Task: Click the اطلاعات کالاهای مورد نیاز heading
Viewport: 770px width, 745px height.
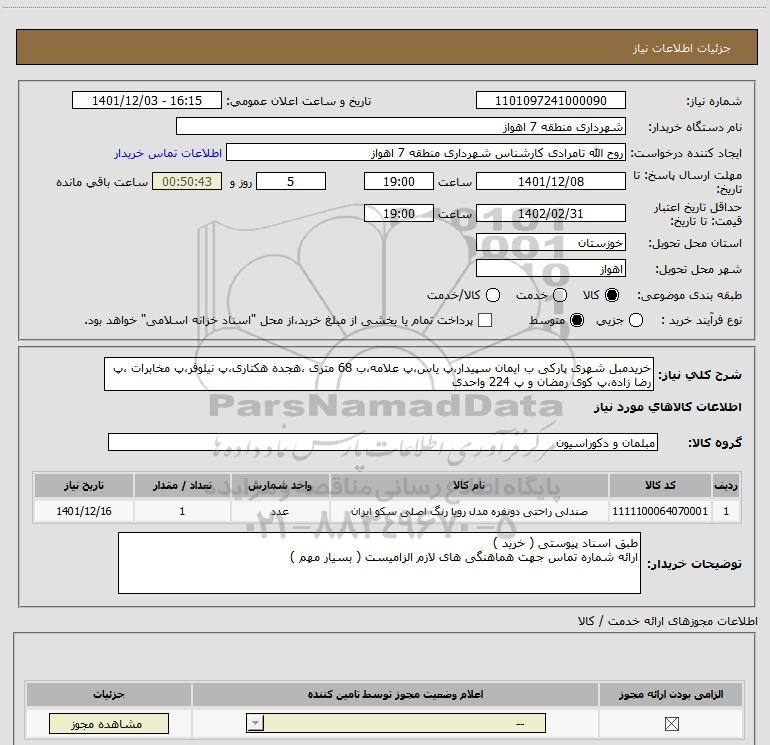Action: [667, 407]
